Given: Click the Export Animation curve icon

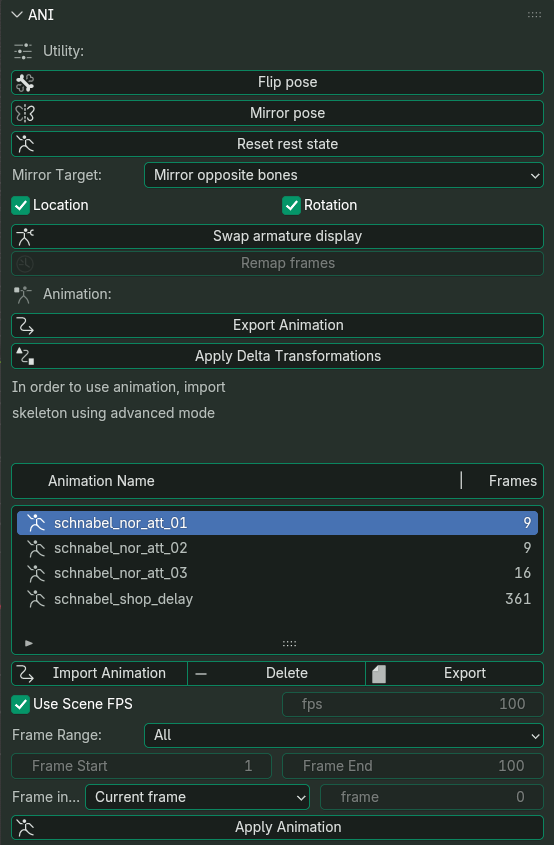Looking at the screenshot, I should click(x=25, y=325).
